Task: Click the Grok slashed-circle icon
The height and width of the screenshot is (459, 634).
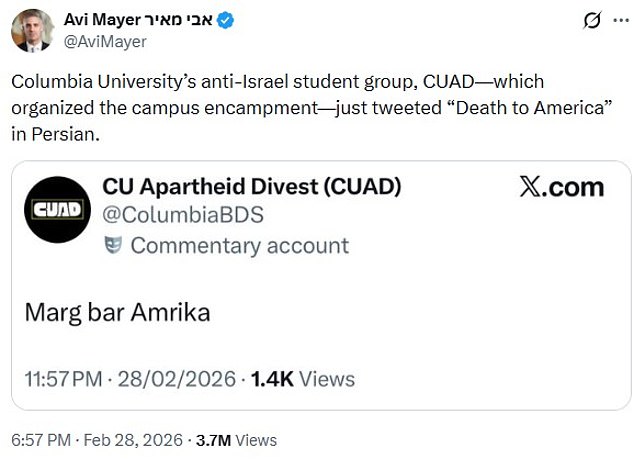Action: coord(562,21)
